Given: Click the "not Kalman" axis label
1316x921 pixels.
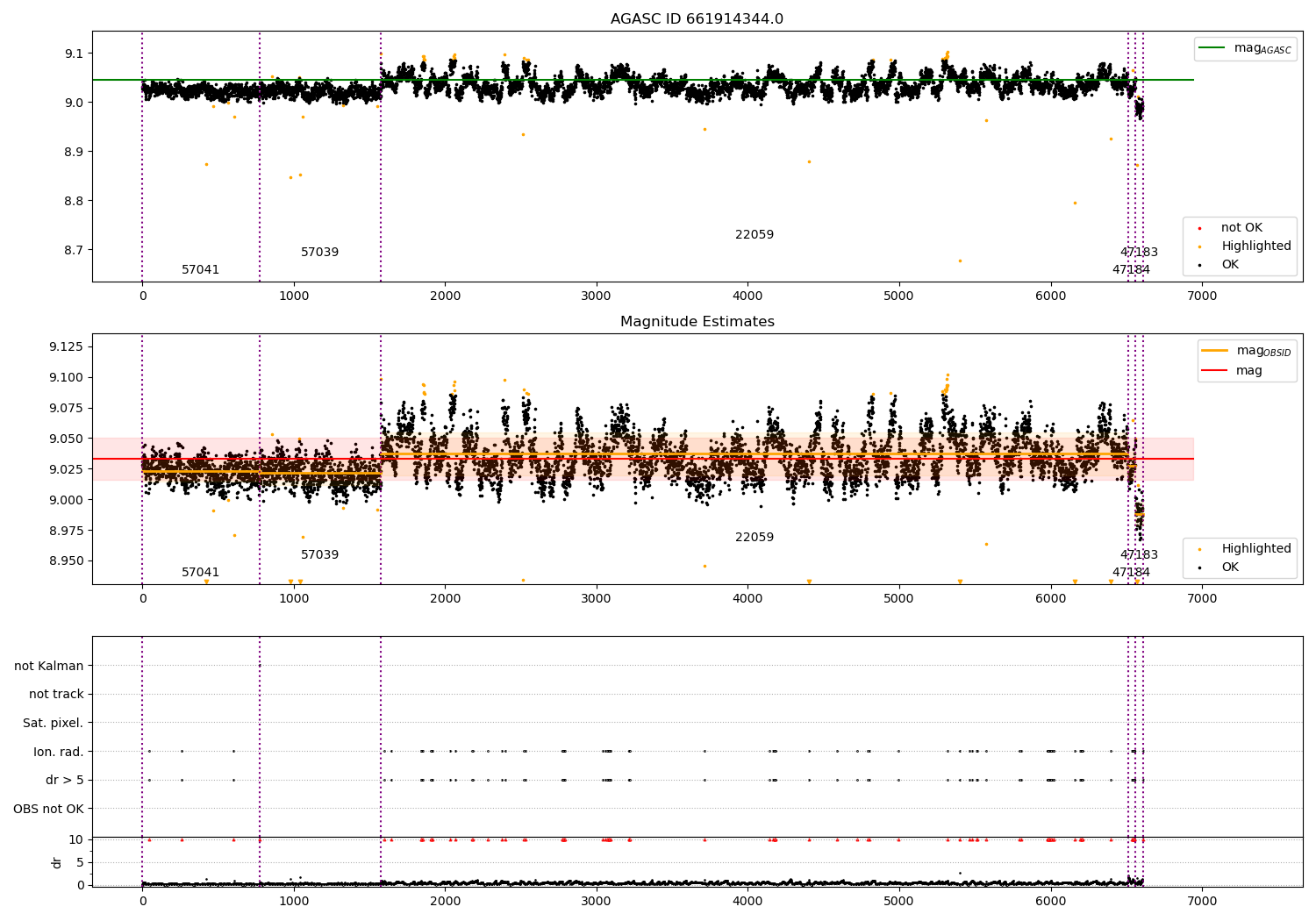Looking at the screenshot, I should coord(49,666).
